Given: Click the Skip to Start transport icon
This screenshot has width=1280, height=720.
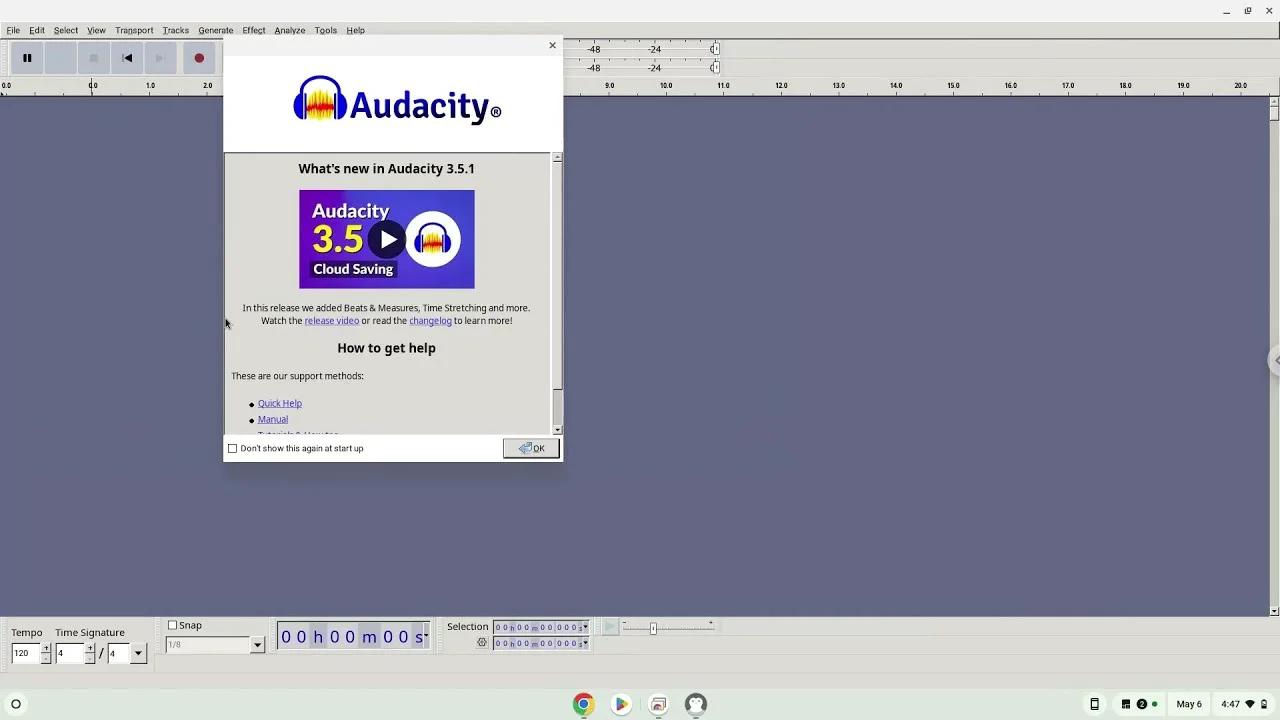Looking at the screenshot, I should click(x=127, y=58).
